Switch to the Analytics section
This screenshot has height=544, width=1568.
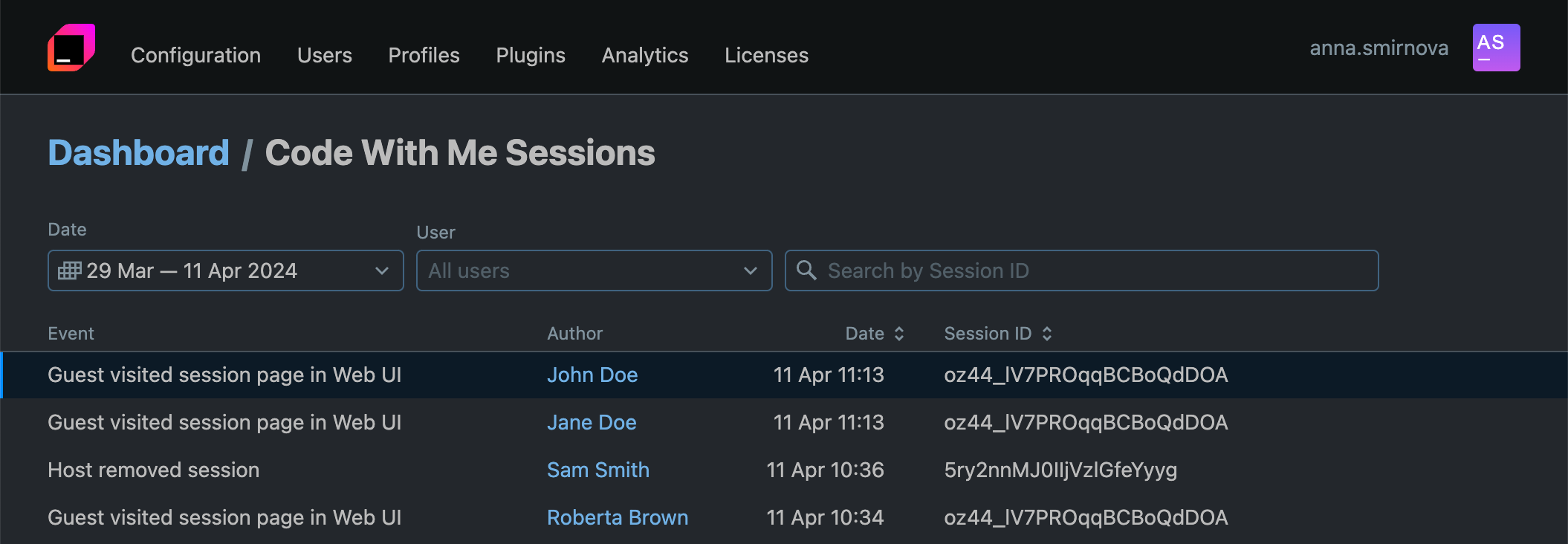(x=644, y=55)
